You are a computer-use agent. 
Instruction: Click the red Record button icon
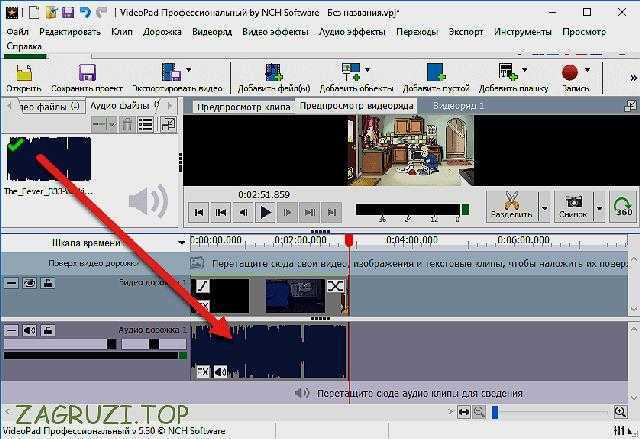pyautogui.click(x=570, y=73)
